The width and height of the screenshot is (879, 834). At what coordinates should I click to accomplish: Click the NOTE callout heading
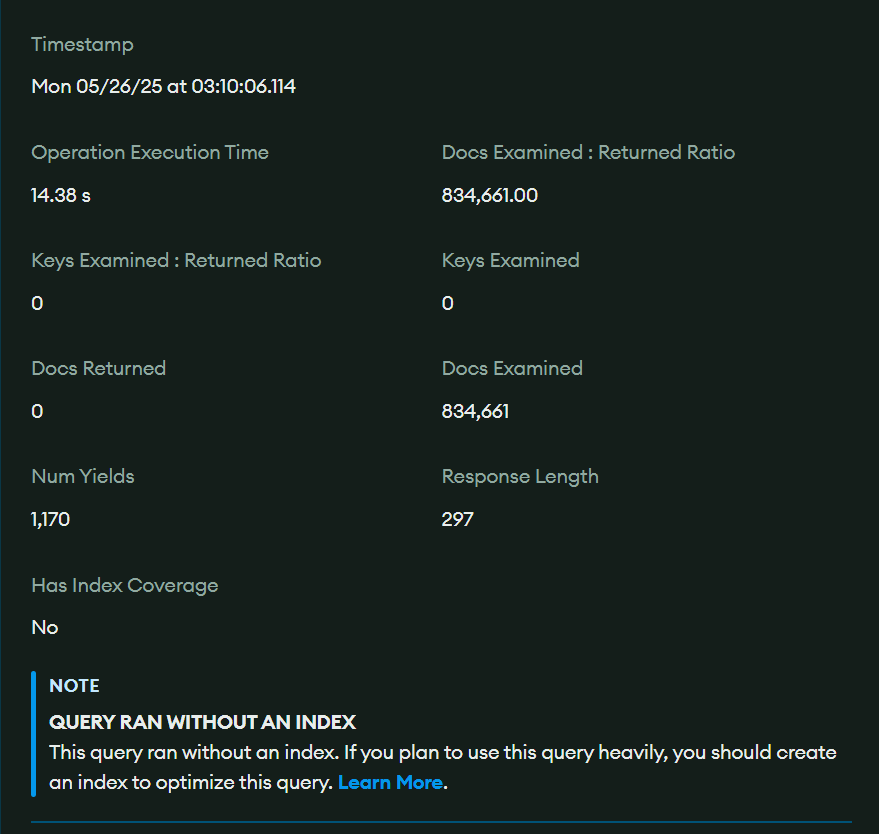click(x=74, y=686)
